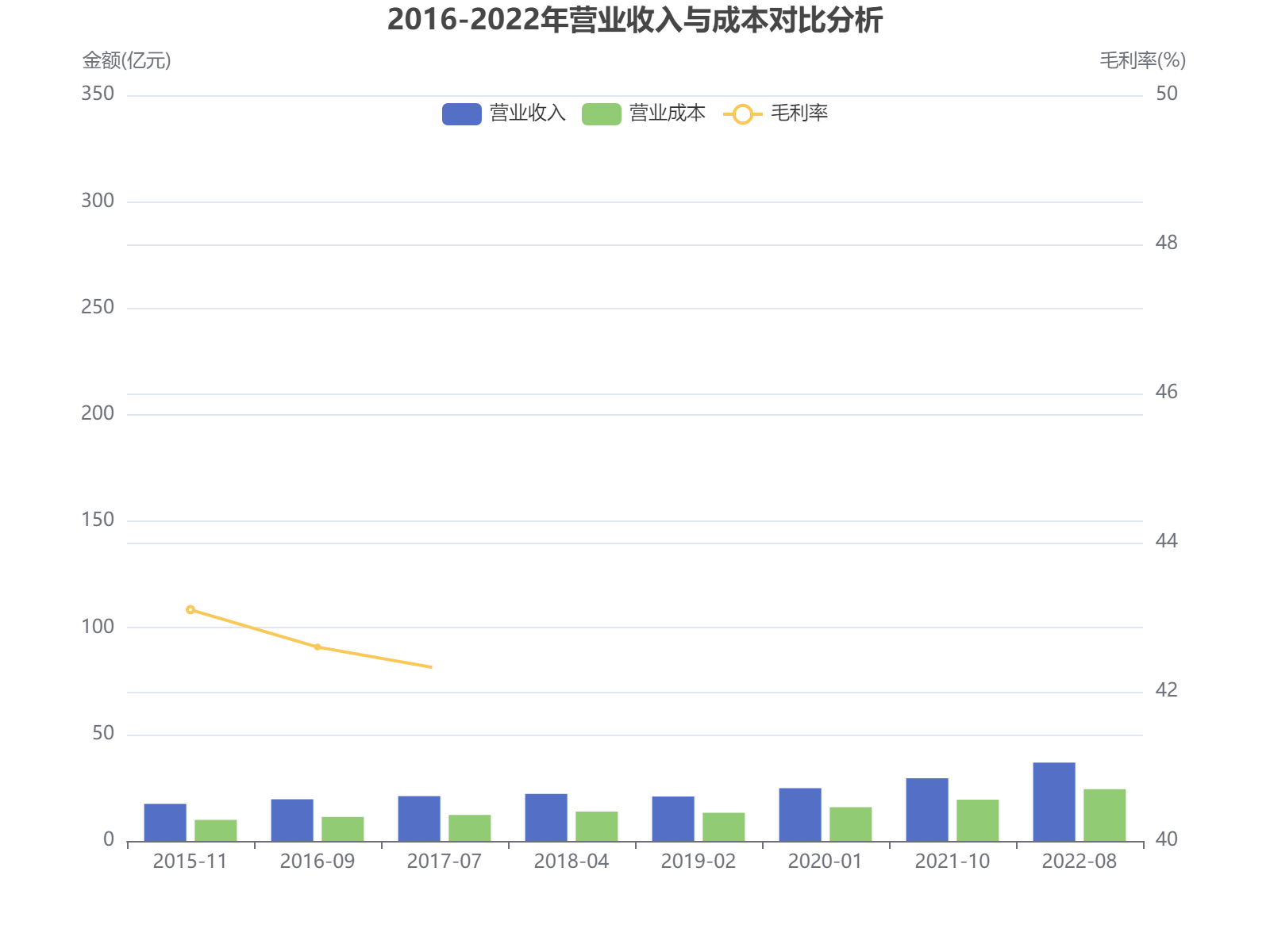This screenshot has height=952, width=1270.
Task: Click the 48 right axis value
Action: (1167, 244)
